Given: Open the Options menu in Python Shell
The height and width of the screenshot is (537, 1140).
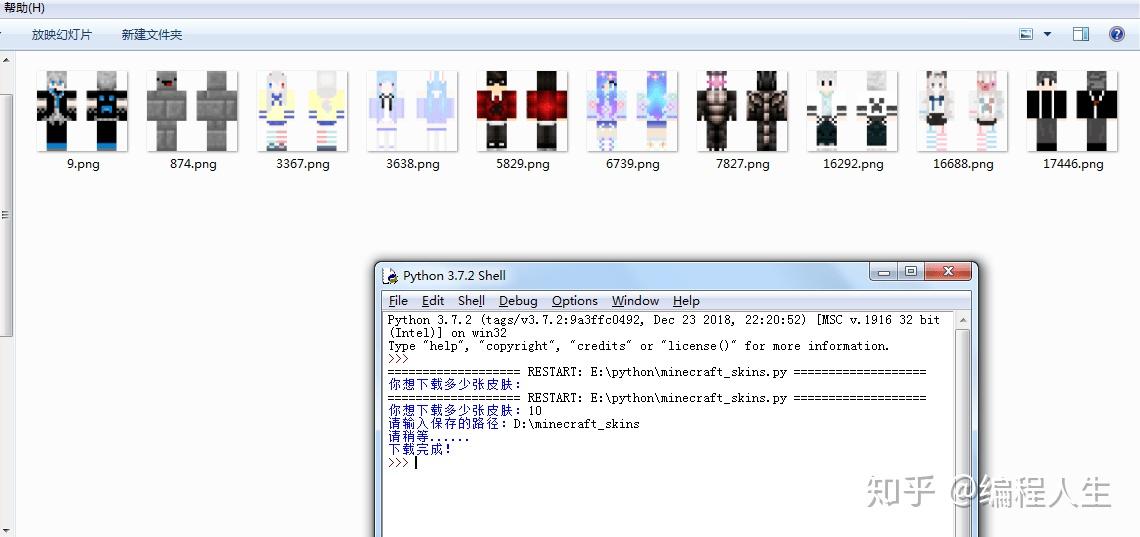Looking at the screenshot, I should [574, 301].
